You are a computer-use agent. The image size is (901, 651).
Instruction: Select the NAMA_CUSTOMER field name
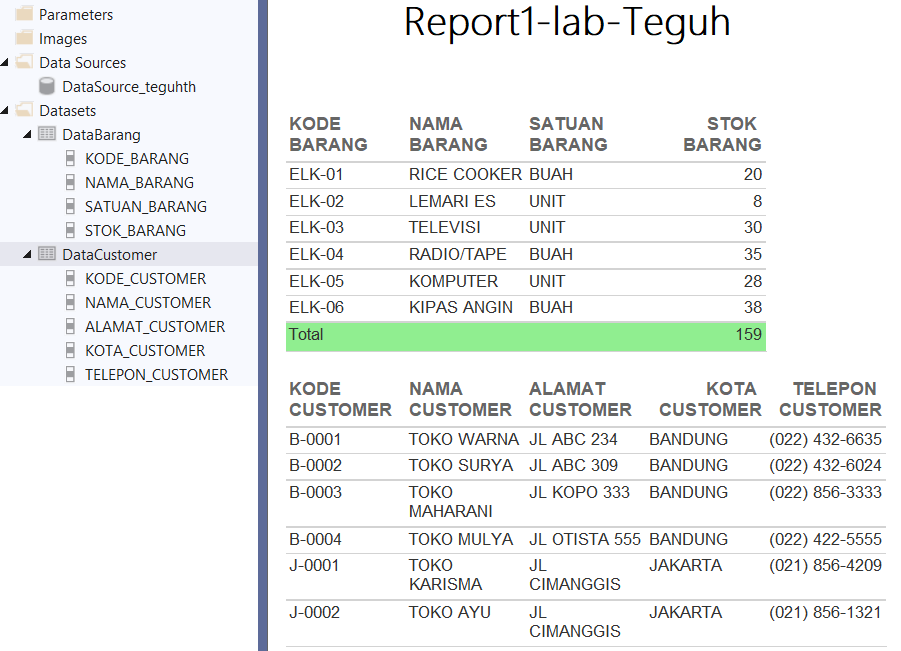pyautogui.click(x=148, y=303)
